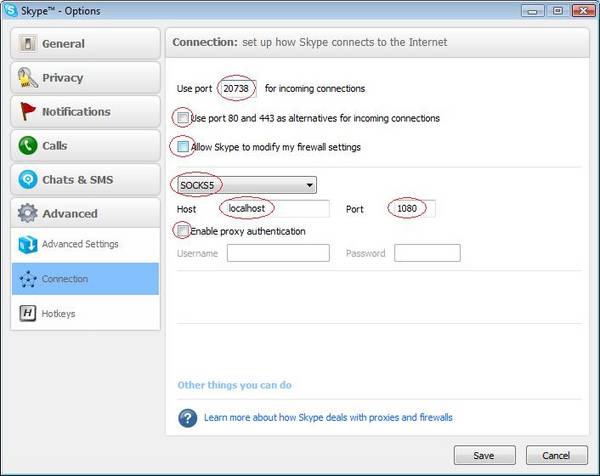Check Enable proxy authentication box

click(183, 230)
